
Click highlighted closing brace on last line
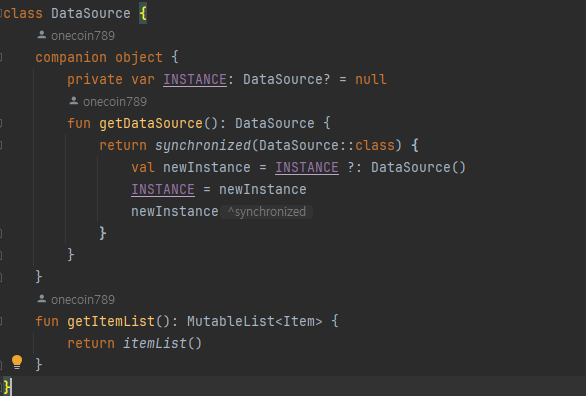coord(7,387)
